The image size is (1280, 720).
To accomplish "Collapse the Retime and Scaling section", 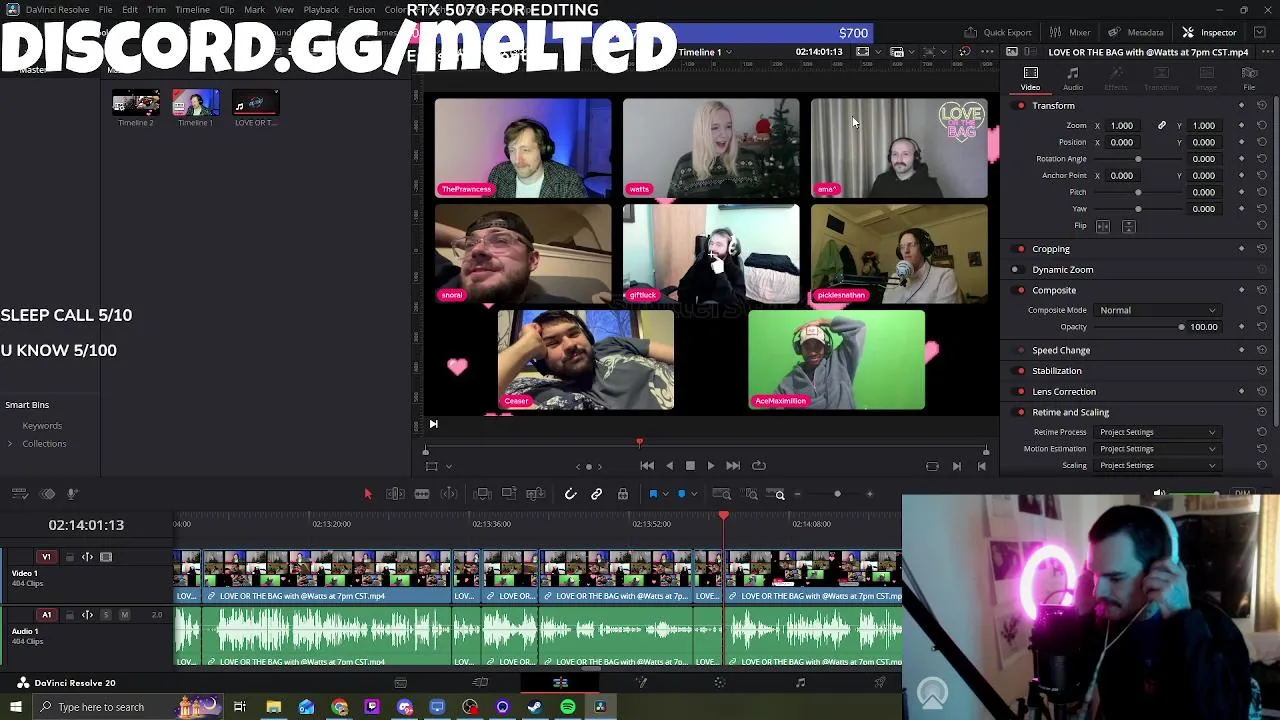I will tap(1070, 412).
